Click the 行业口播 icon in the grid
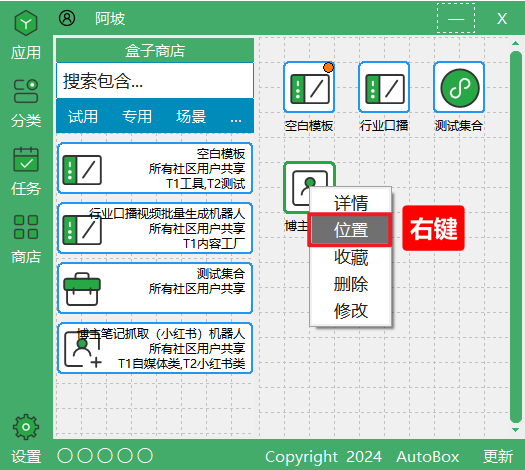The image size is (525, 470). 384,87
